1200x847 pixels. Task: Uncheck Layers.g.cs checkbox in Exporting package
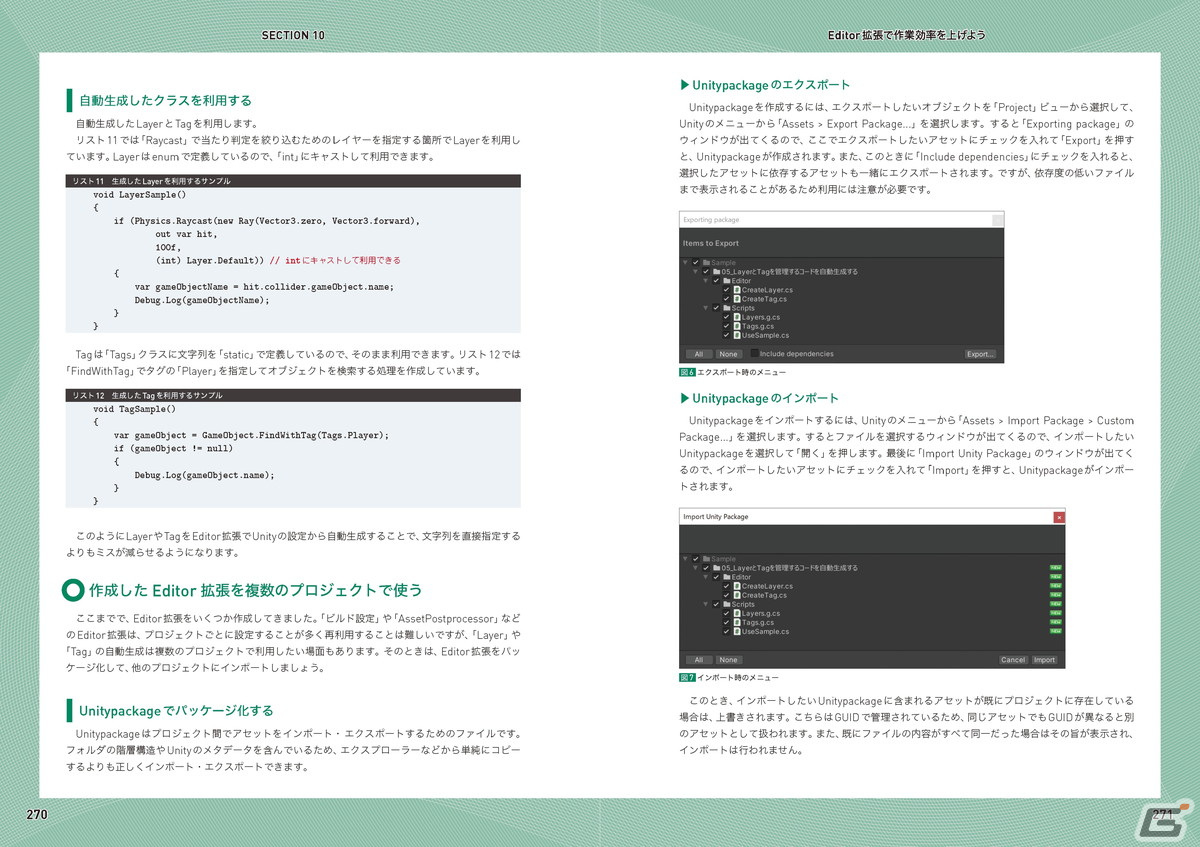tap(726, 317)
